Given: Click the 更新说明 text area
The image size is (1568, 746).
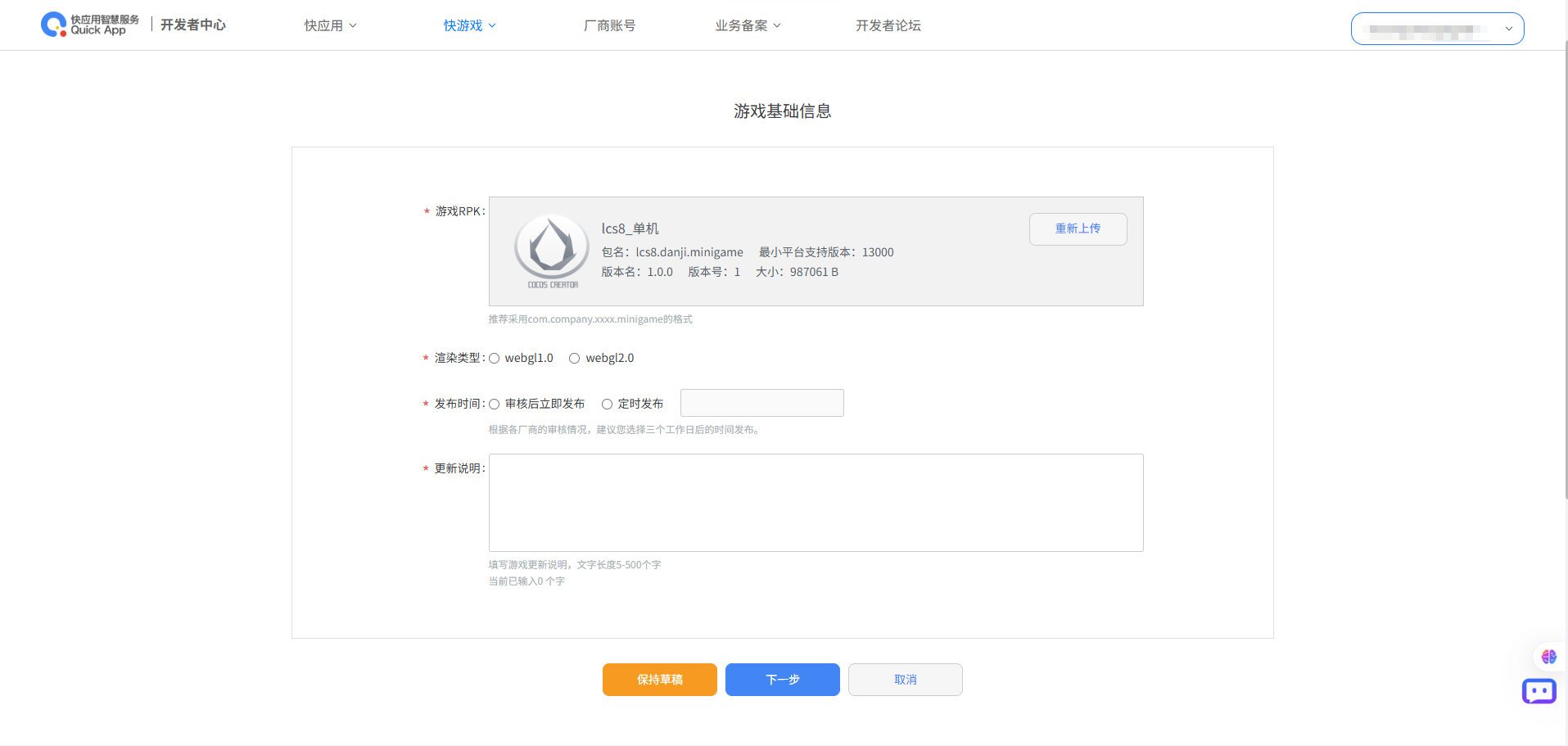Looking at the screenshot, I should pos(816,503).
